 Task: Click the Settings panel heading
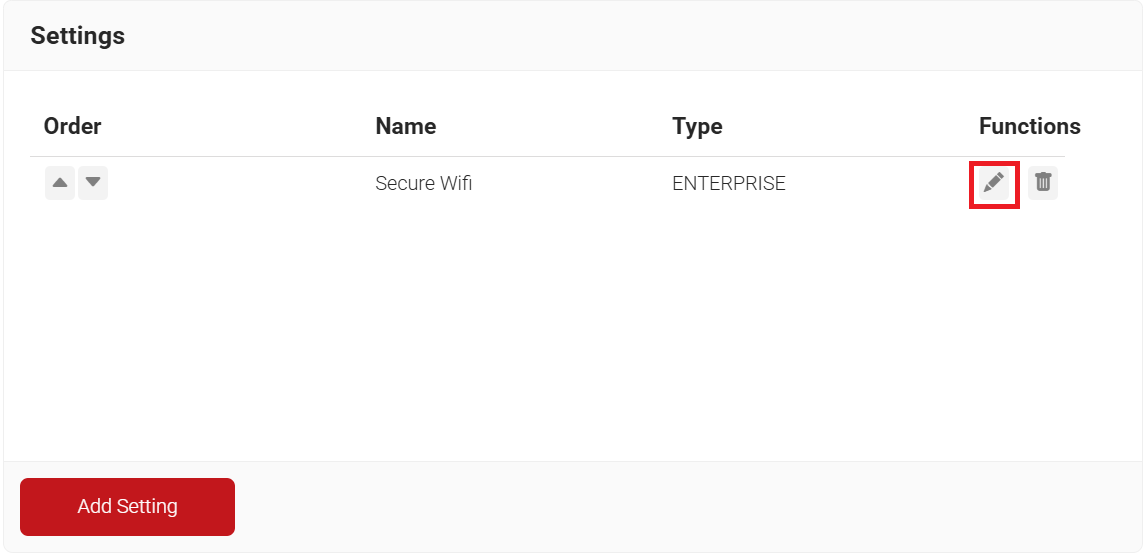(x=78, y=36)
